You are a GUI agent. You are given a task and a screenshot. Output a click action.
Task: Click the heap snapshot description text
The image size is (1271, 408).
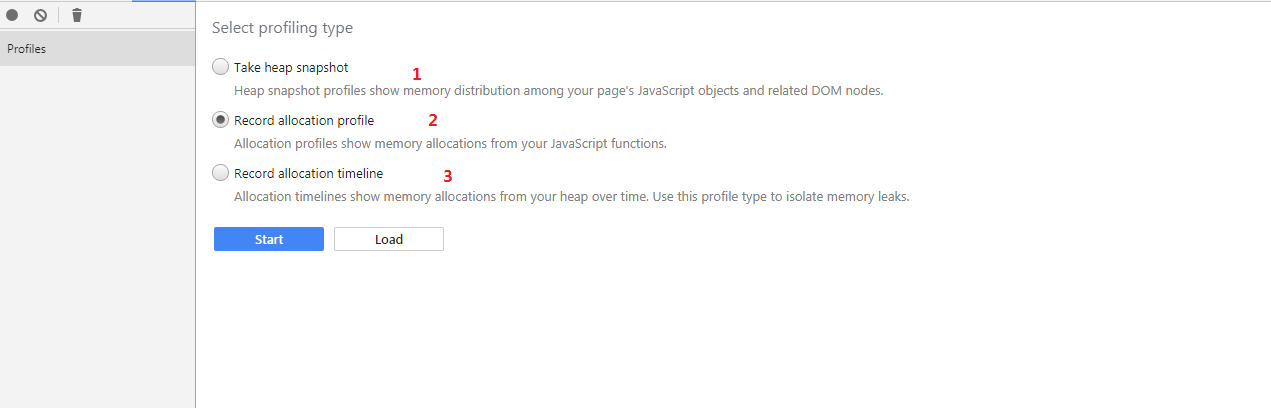(559, 90)
